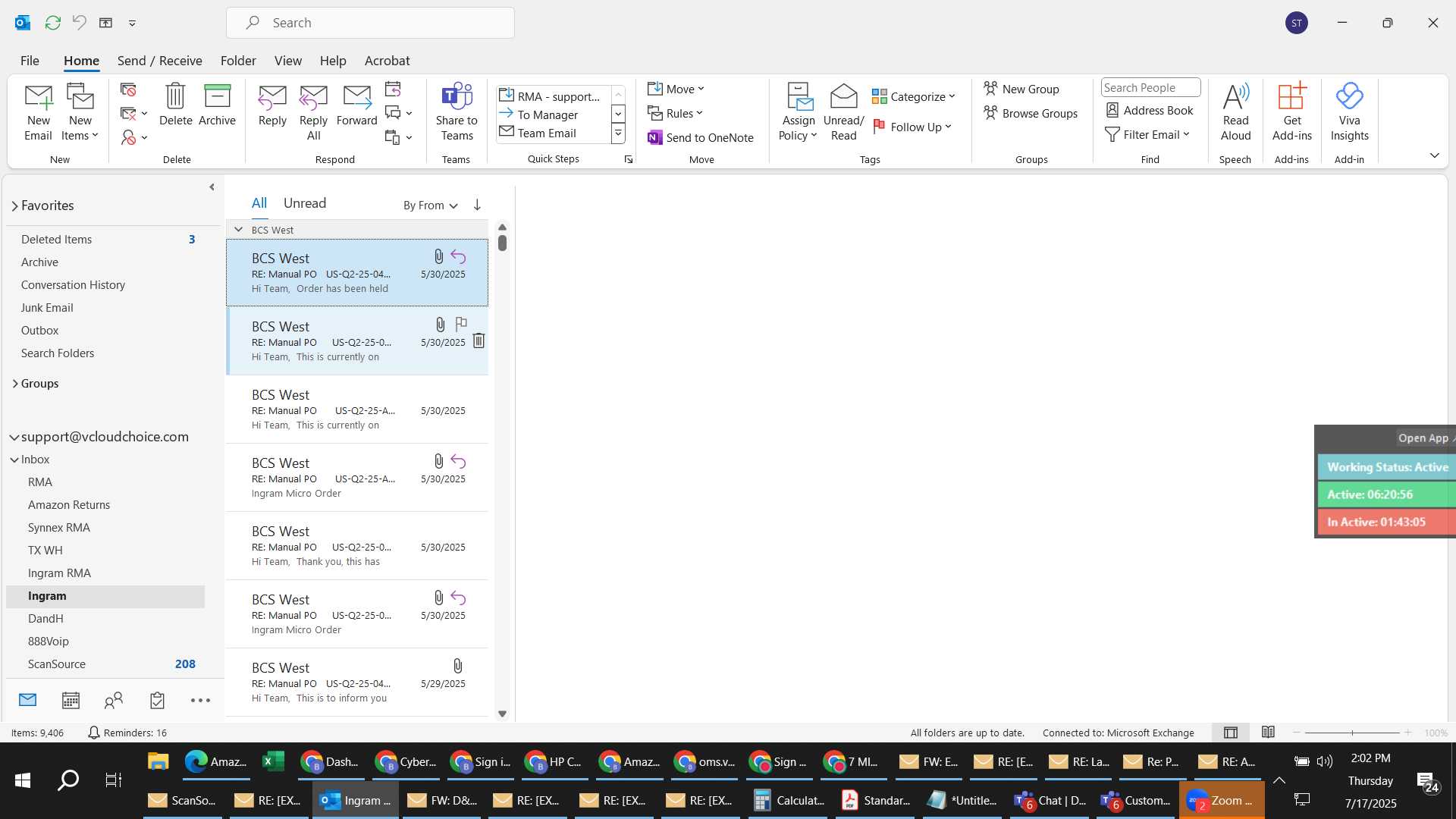1456x819 pixels.
Task: Archive the selected message
Action: (x=217, y=105)
